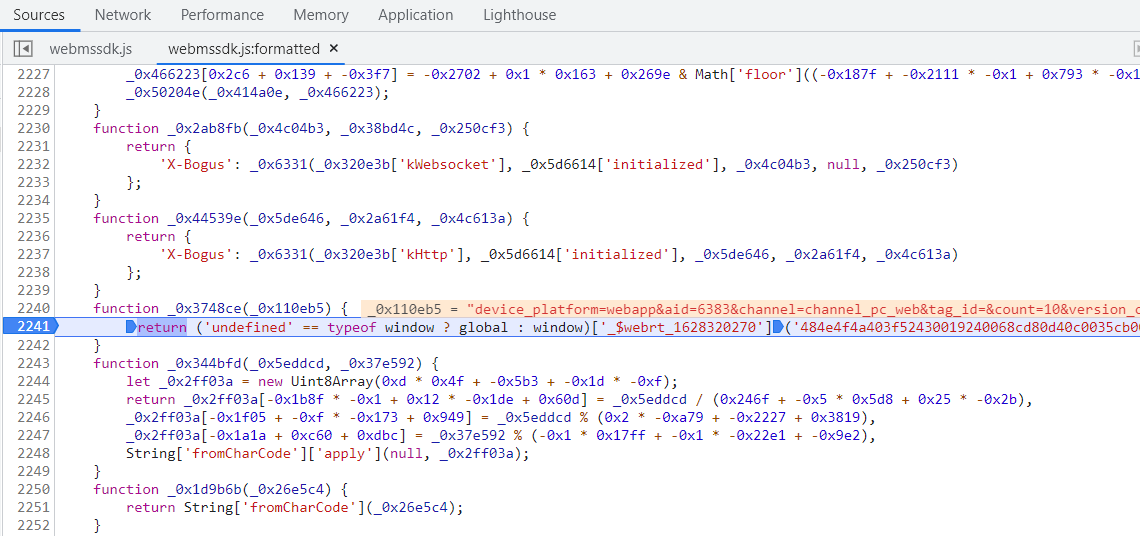Open the Application panel tab

[x=415, y=15]
